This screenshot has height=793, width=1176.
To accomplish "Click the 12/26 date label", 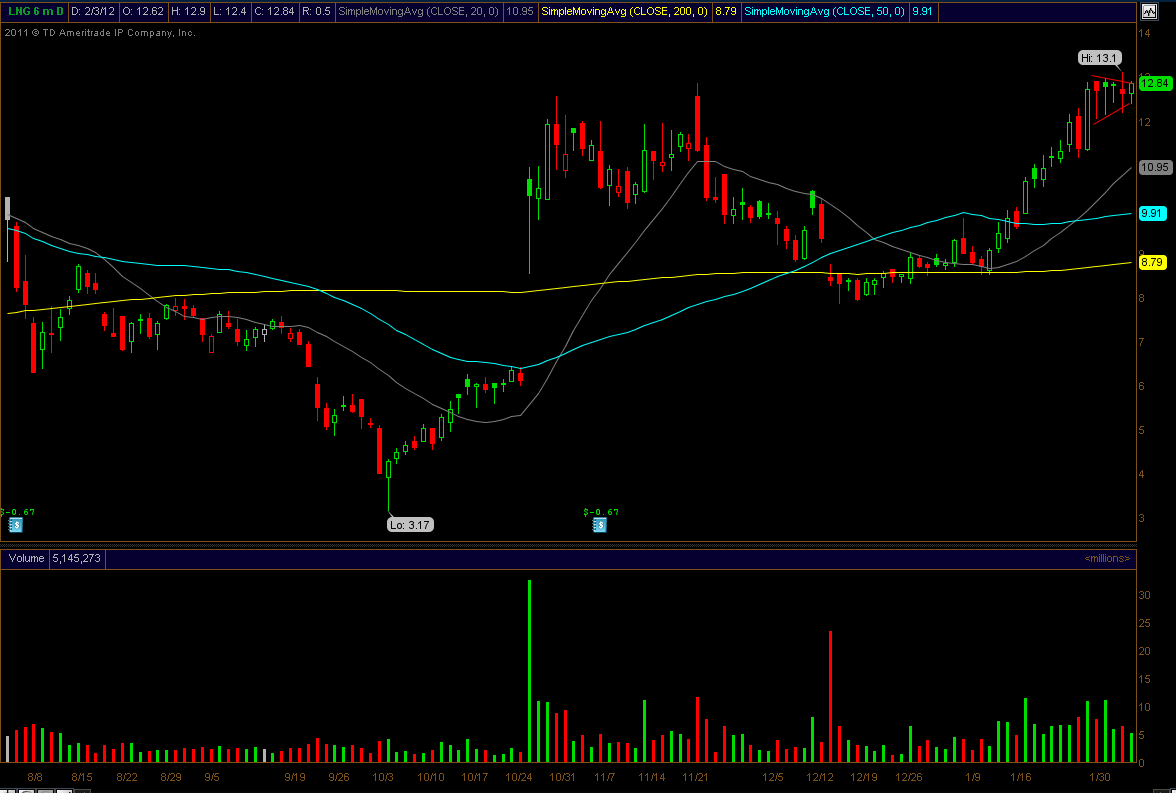I will (x=908, y=777).
